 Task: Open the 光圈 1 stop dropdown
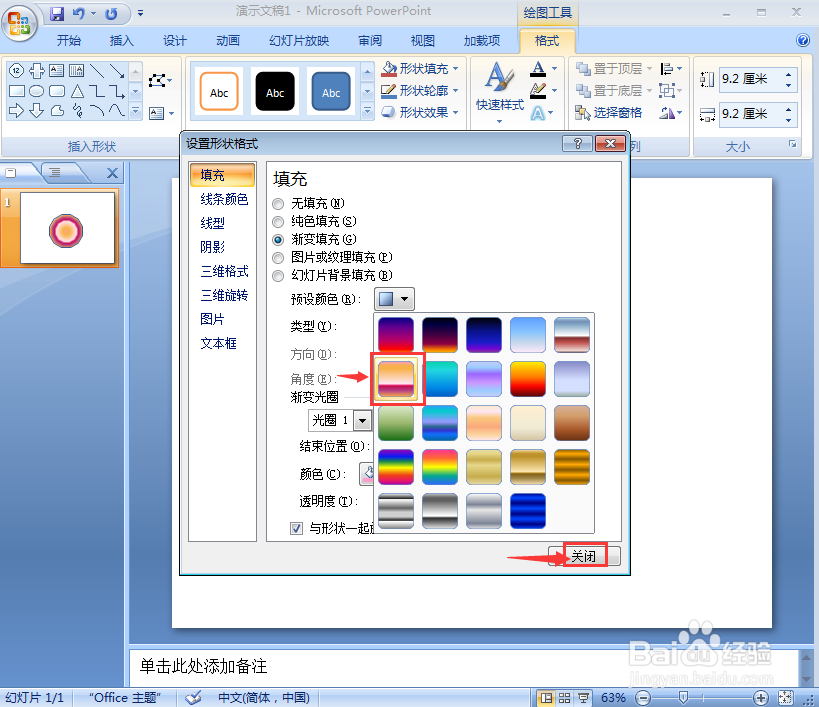point(362,420)
